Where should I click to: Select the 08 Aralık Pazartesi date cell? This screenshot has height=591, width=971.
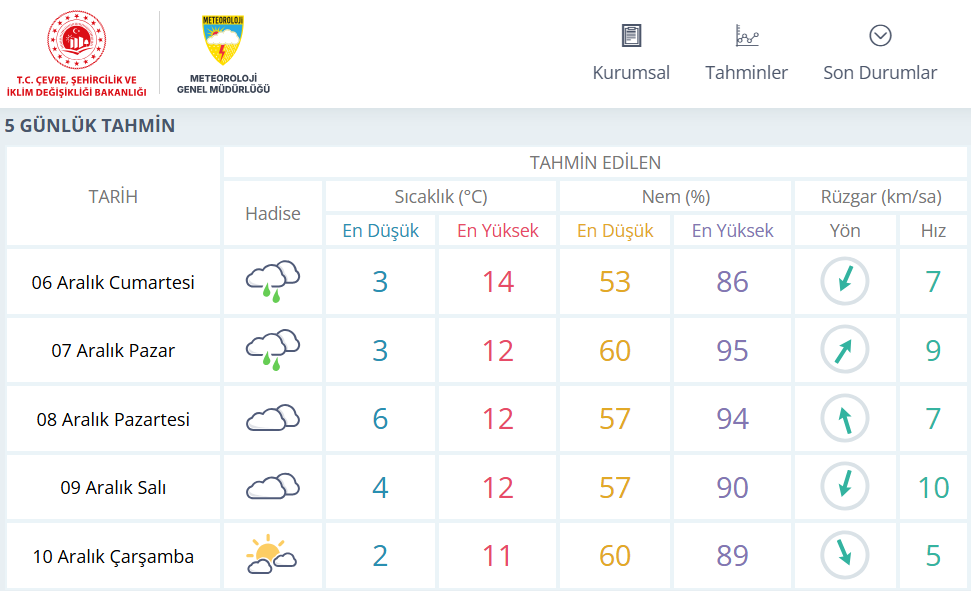pyautogui.click(x=113, y=419)
